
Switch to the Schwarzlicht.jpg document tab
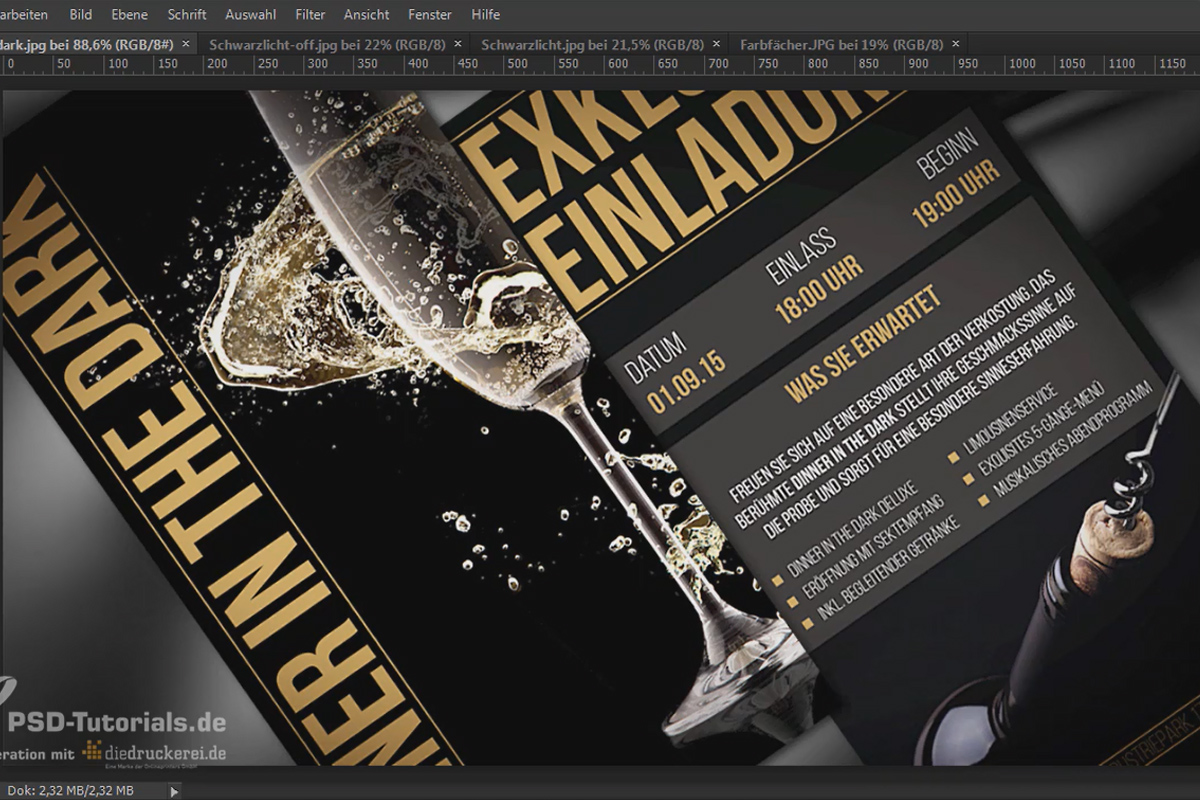click(x=592, y=45)
